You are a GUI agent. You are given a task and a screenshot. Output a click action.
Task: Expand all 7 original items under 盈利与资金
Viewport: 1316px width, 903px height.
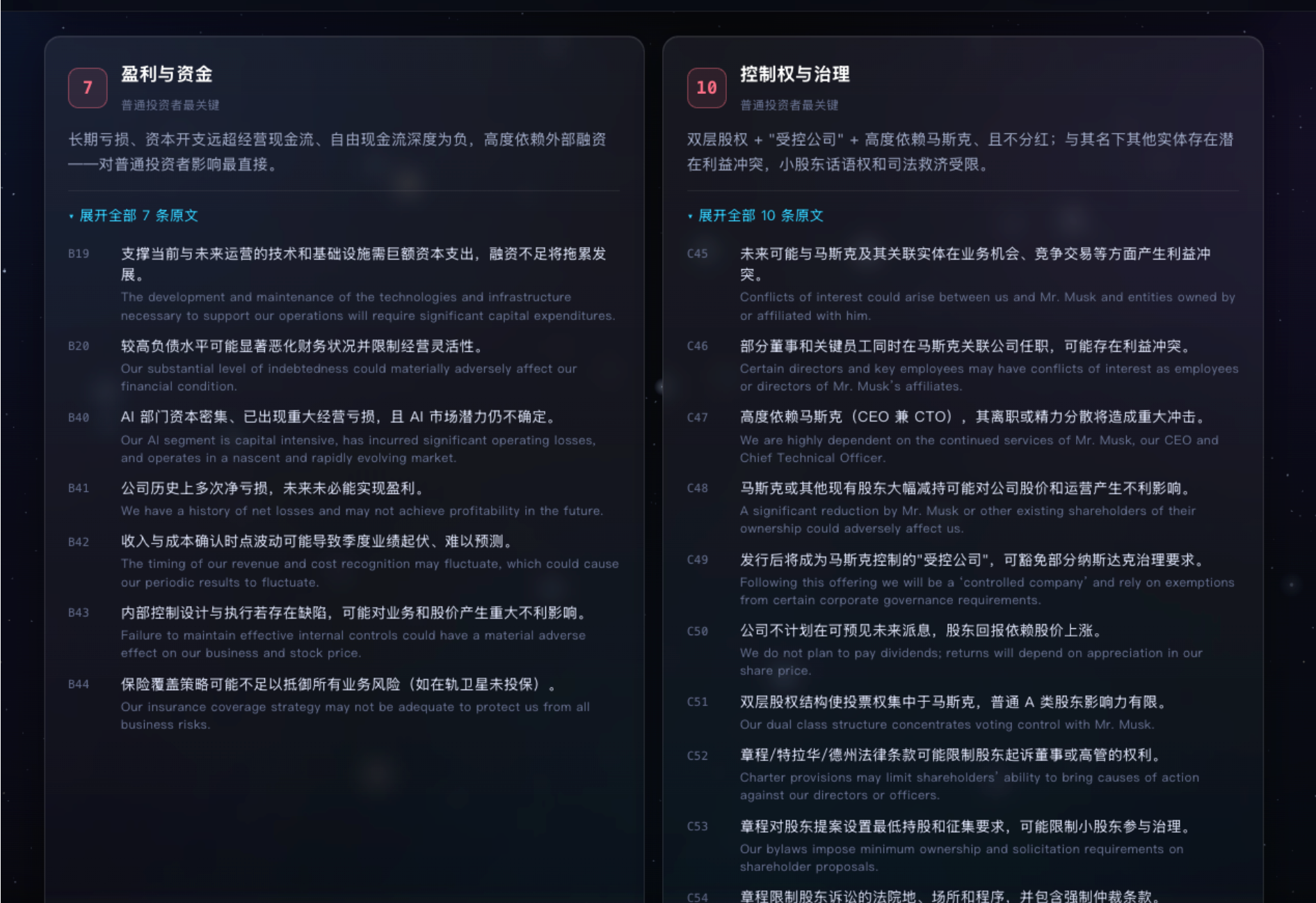click(x=134, y=216)
